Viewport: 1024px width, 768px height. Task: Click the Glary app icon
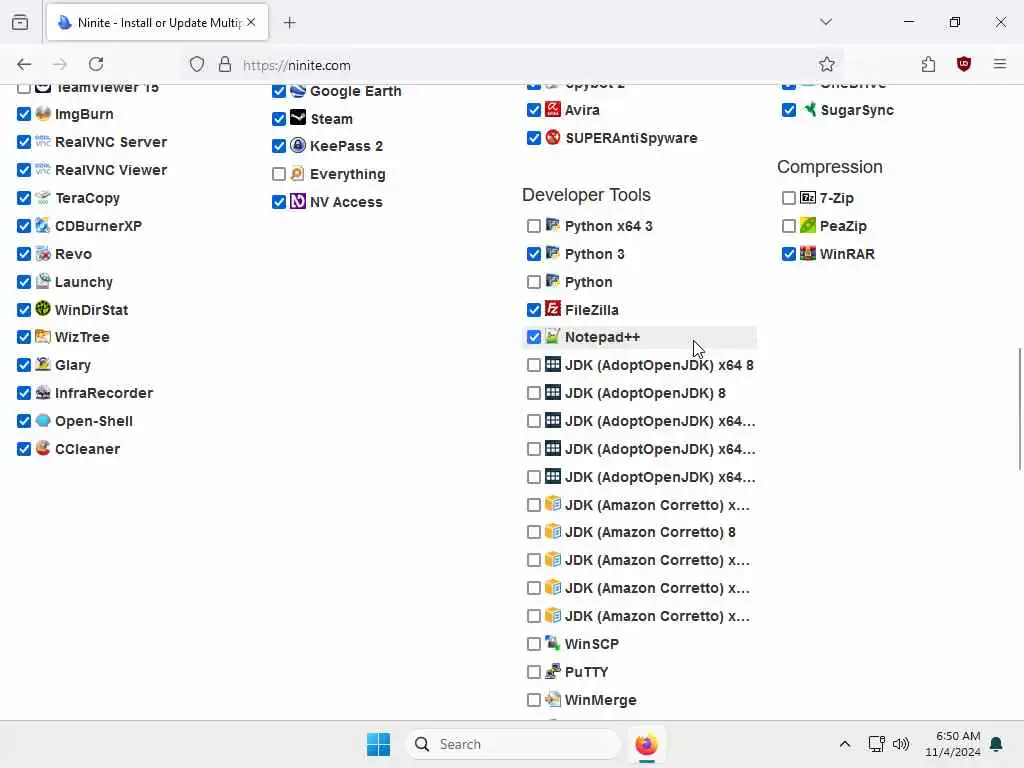pos(43,364)
